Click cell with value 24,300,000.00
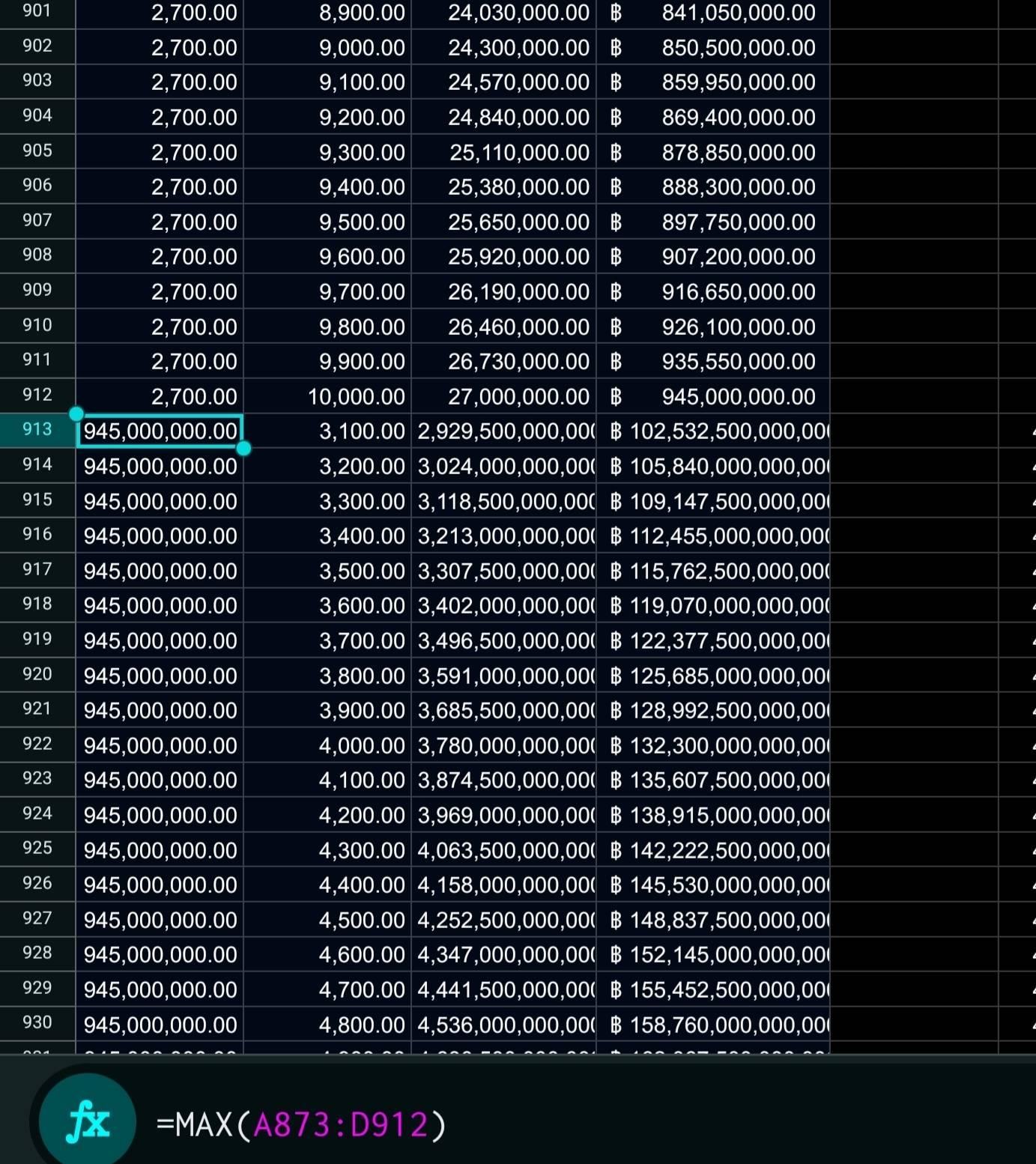This screenshot has height=1164, width=1036. tap(503, 46)
